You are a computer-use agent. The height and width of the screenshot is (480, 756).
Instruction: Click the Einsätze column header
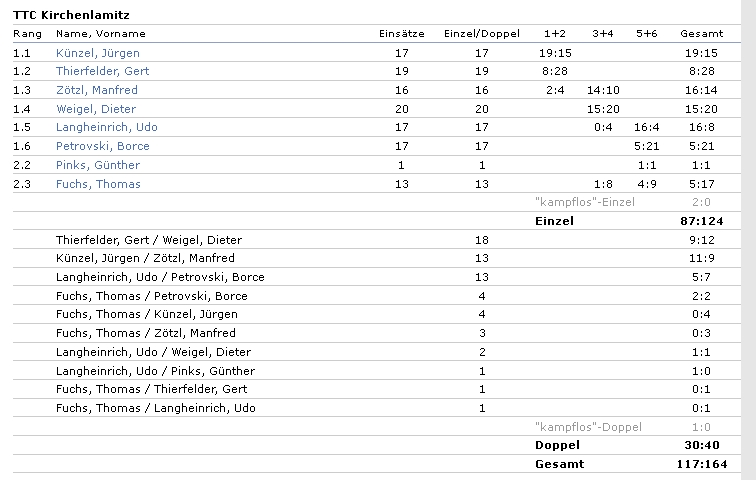point(402,34)
